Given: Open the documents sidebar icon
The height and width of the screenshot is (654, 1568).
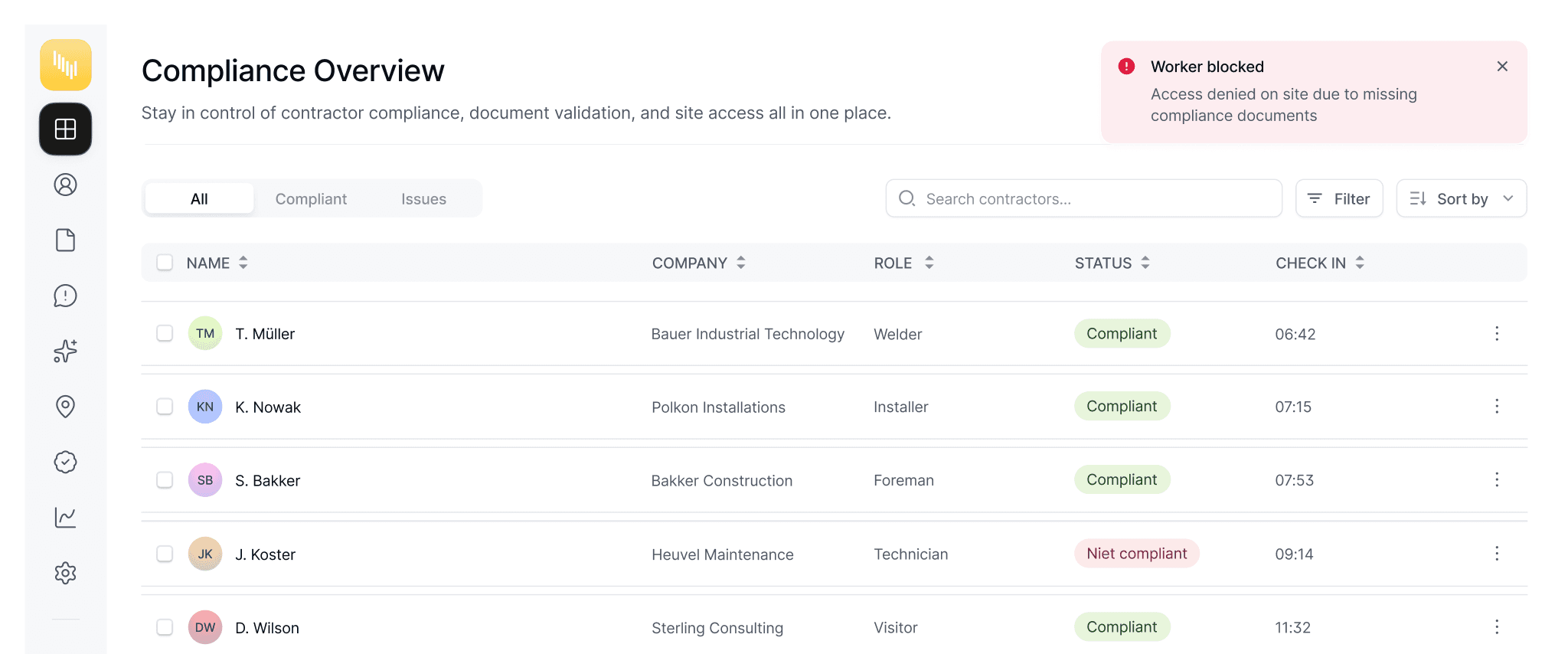Looking at the screenshot, I should point(66,240).
